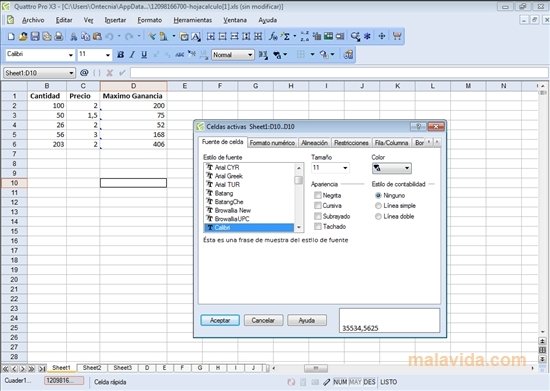Viewport: 550px width, 391px height.
Task: Enable the Negrita checkbox
Action: tap(318, 195)
